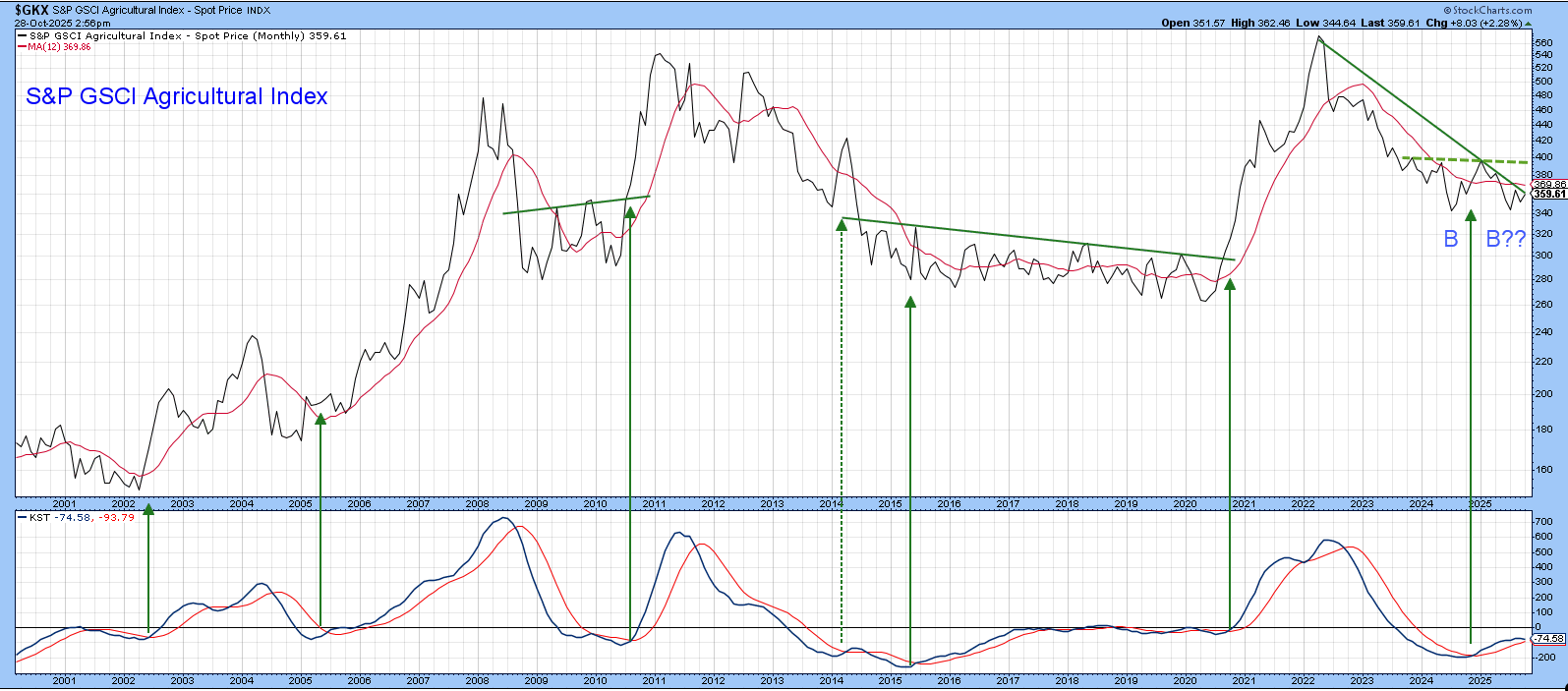Click the green arrowhead below 2015 prices
The image size is (1568, 691).
coord(910,303)
